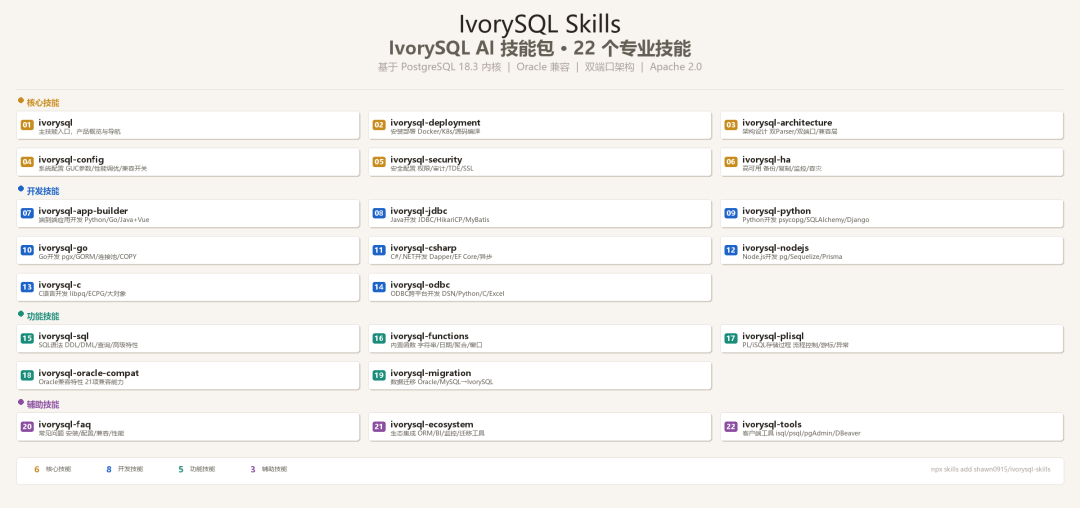Click the footer count 8 开发技能
This screenshot has width=1080, height=508.
(125, 469)
